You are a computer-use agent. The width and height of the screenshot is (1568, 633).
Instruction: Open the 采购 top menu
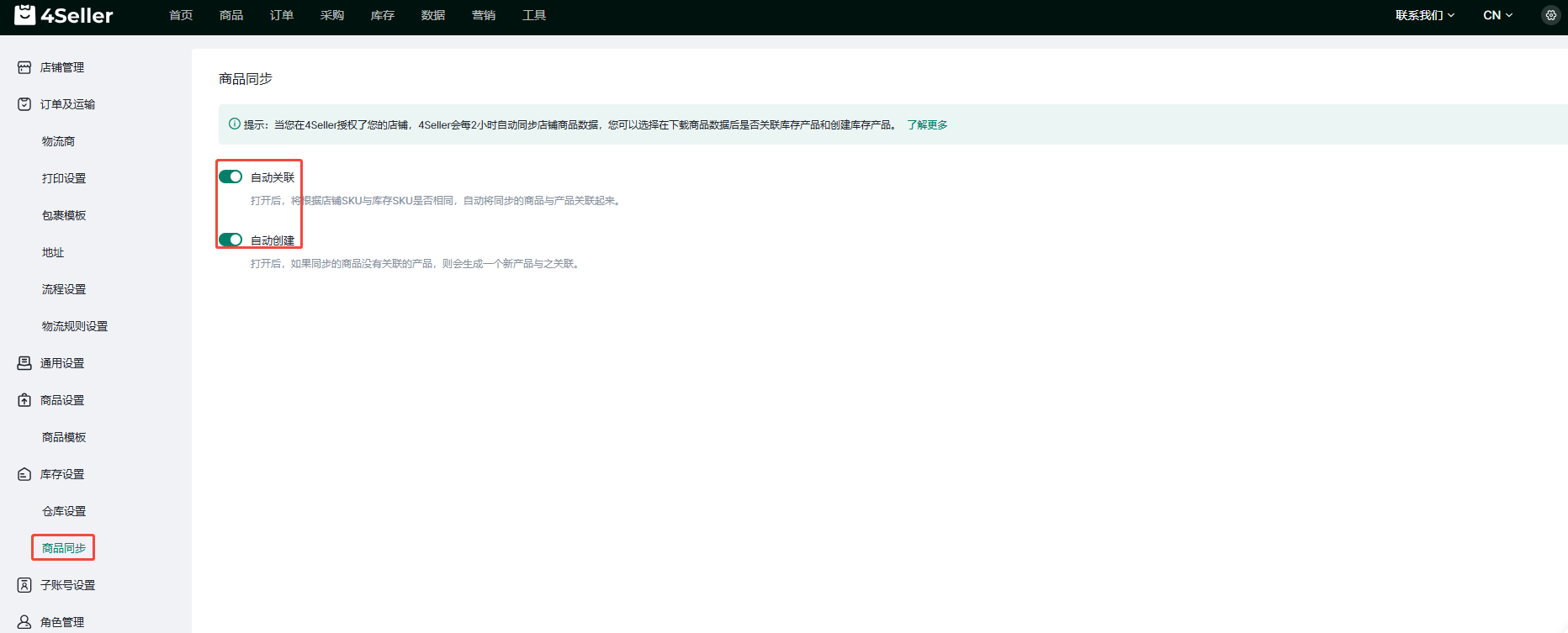[332, 15]
